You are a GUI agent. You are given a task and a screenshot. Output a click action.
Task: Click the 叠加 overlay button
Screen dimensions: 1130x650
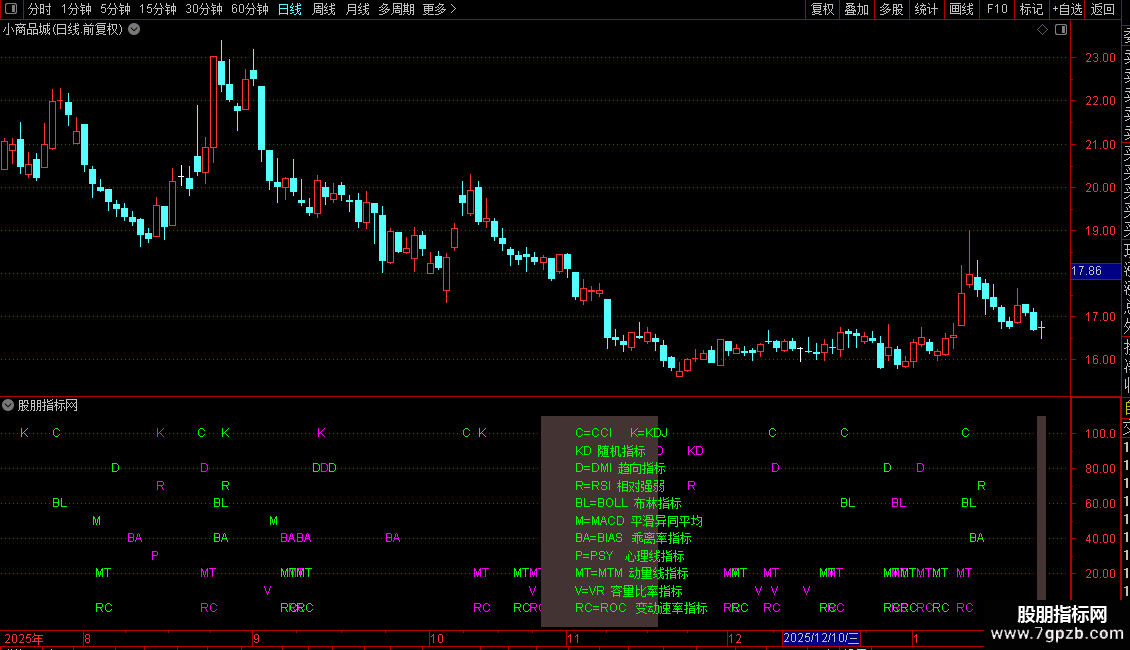click(x=857, y=9)
